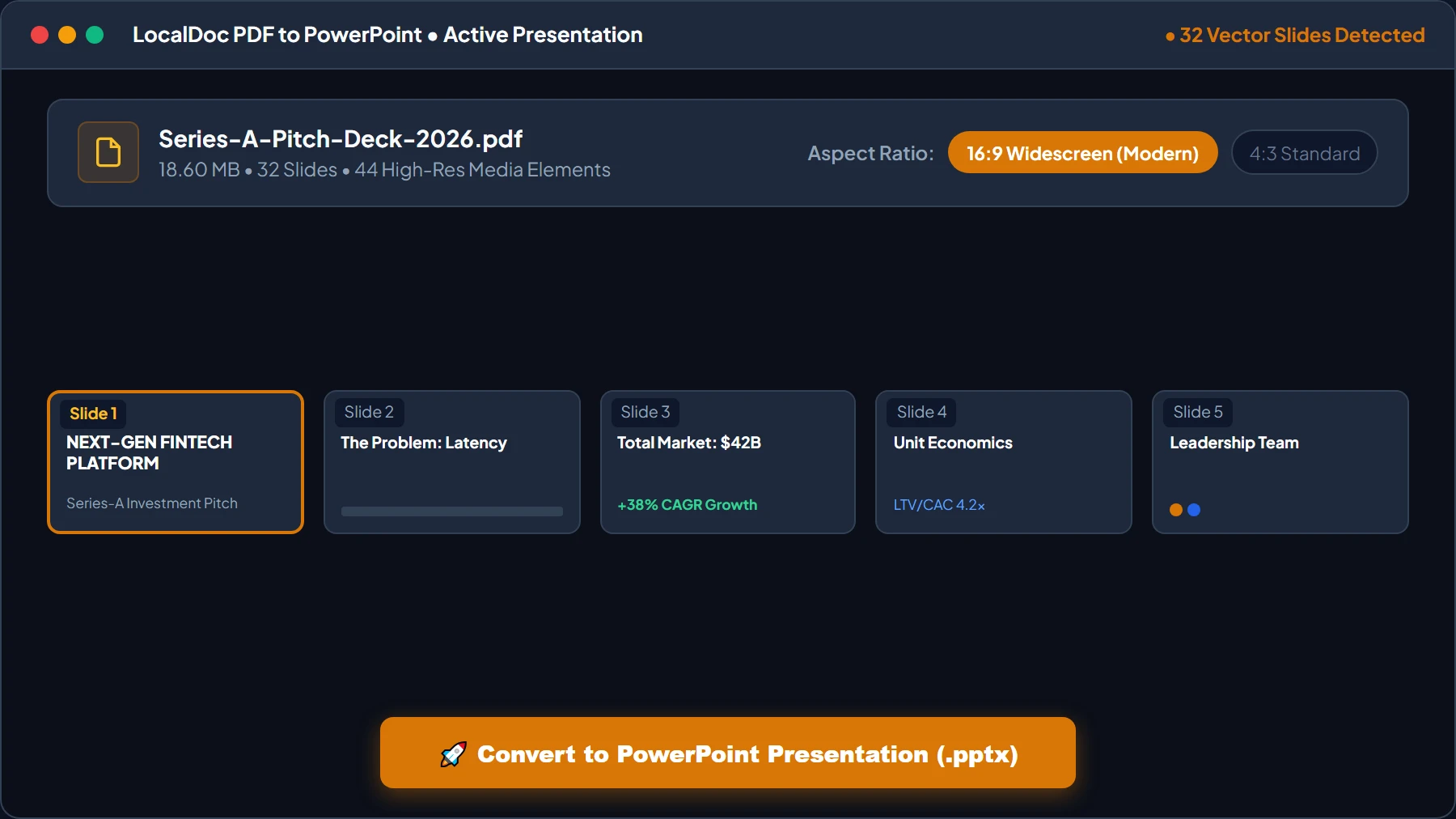Select Slide 1 Next-Gen Fintech Platform thumbnail

(x=176, y=462)
